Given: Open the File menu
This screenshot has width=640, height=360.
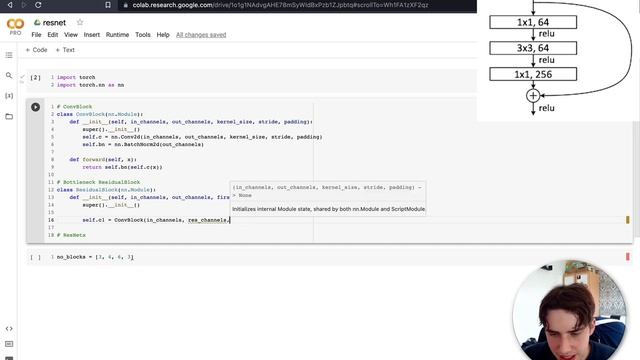Looking at the screenshot, I should [36, 35].
